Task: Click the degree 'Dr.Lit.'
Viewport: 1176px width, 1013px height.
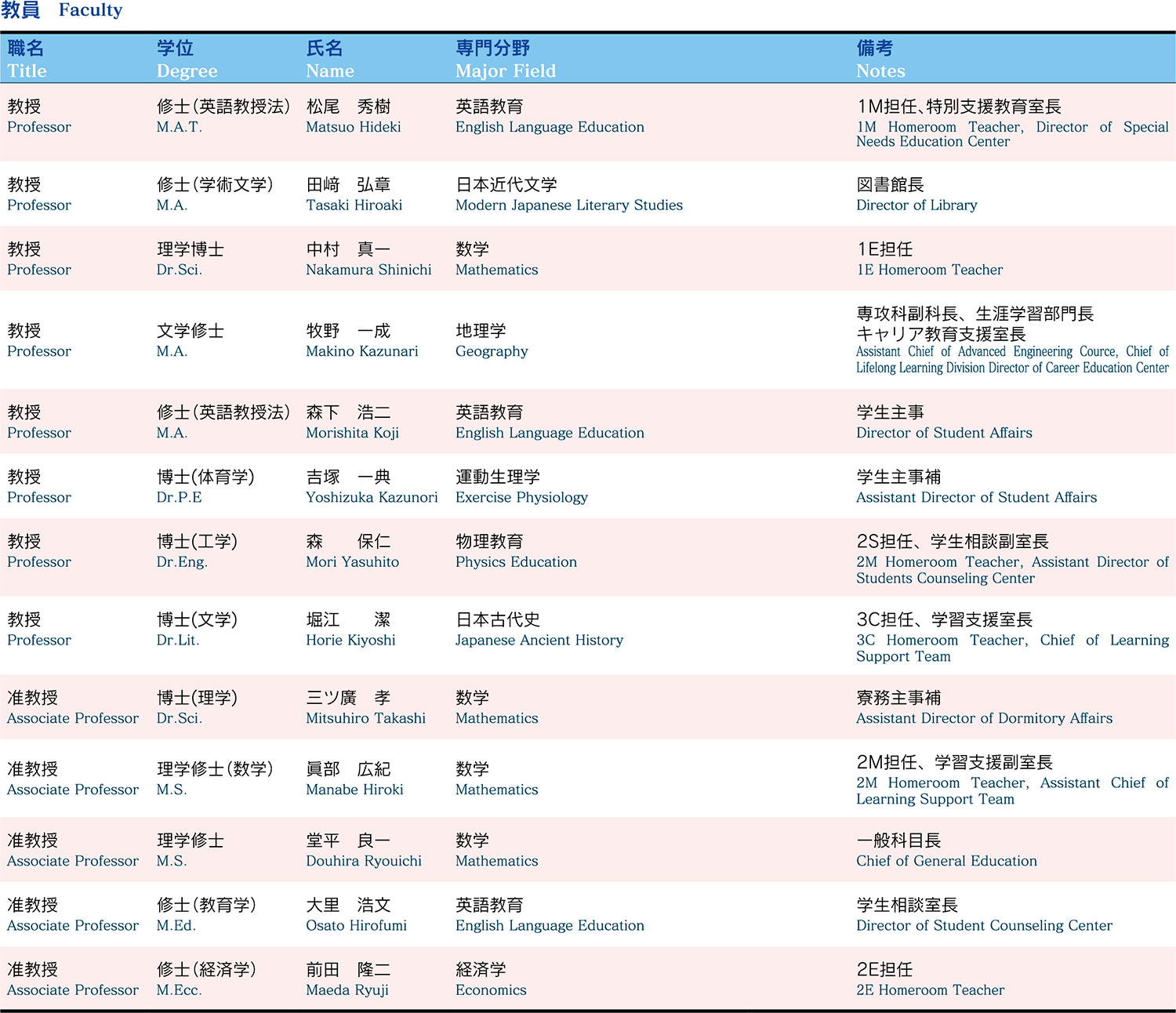Action: pyautogui.click(x=178, y=641)
